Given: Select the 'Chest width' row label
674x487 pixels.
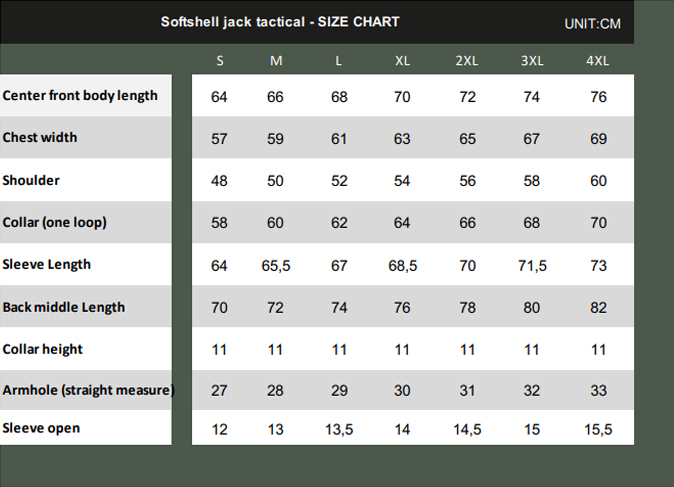Looking at the screenshot, I should point(40,138).
